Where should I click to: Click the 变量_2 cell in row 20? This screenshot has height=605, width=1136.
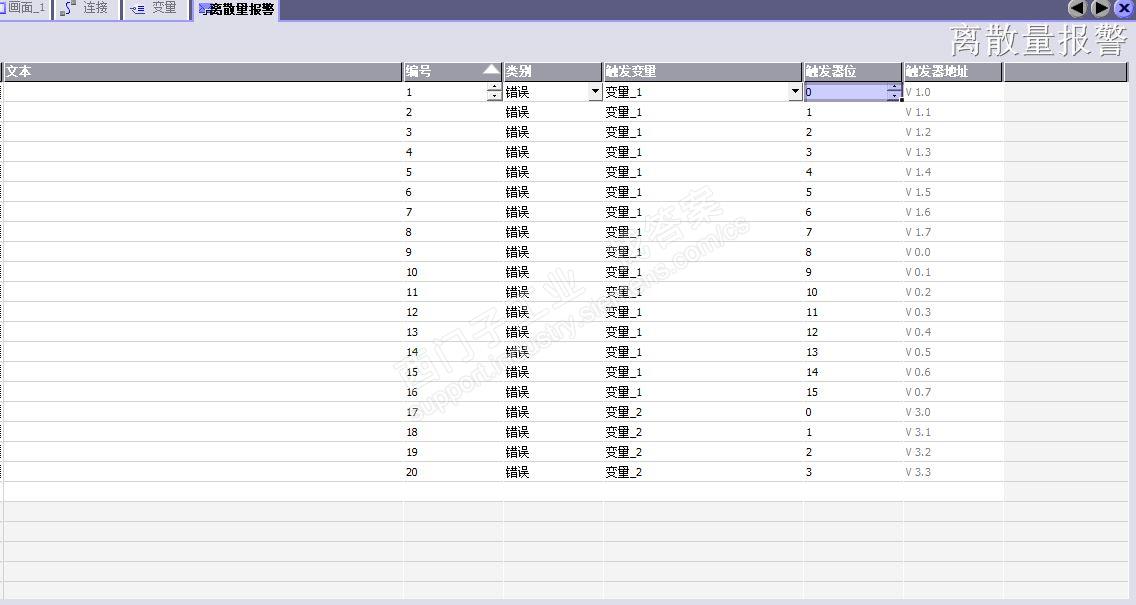[703, 472]
